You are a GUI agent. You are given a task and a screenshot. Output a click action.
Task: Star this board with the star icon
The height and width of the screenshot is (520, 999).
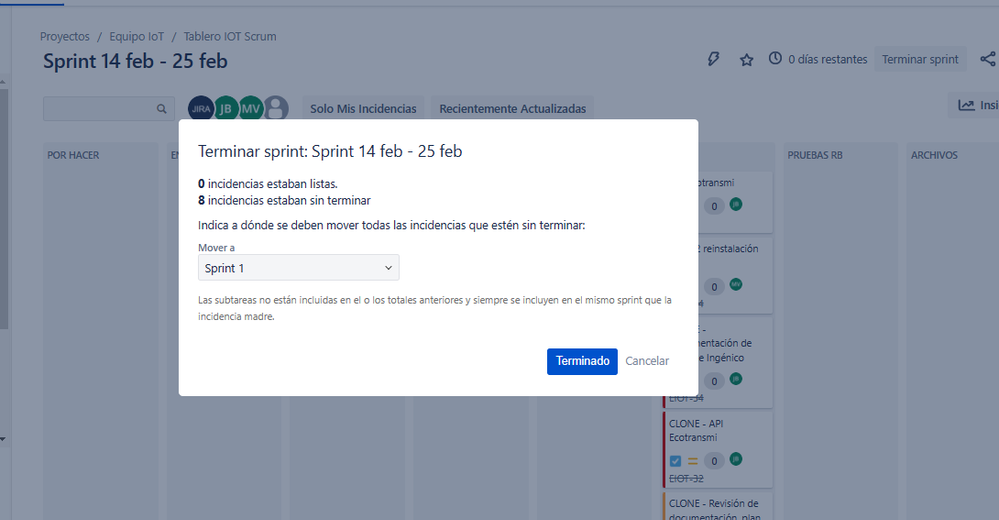pyautogui.click(x=746, y=59)
